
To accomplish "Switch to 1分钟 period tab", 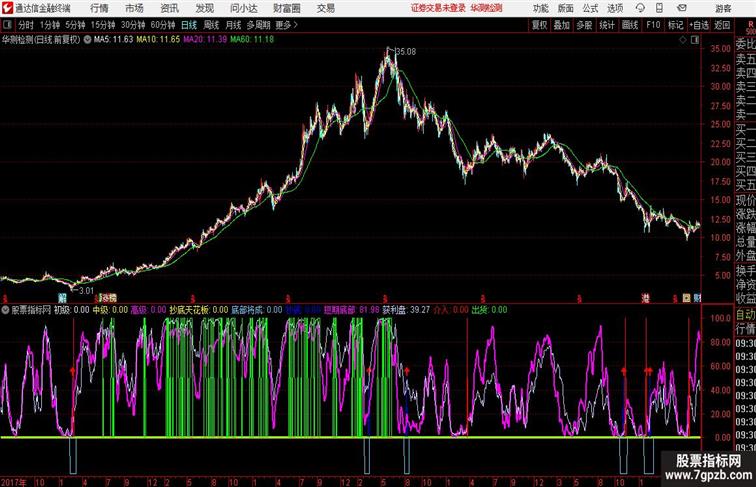I will [50, 25].
